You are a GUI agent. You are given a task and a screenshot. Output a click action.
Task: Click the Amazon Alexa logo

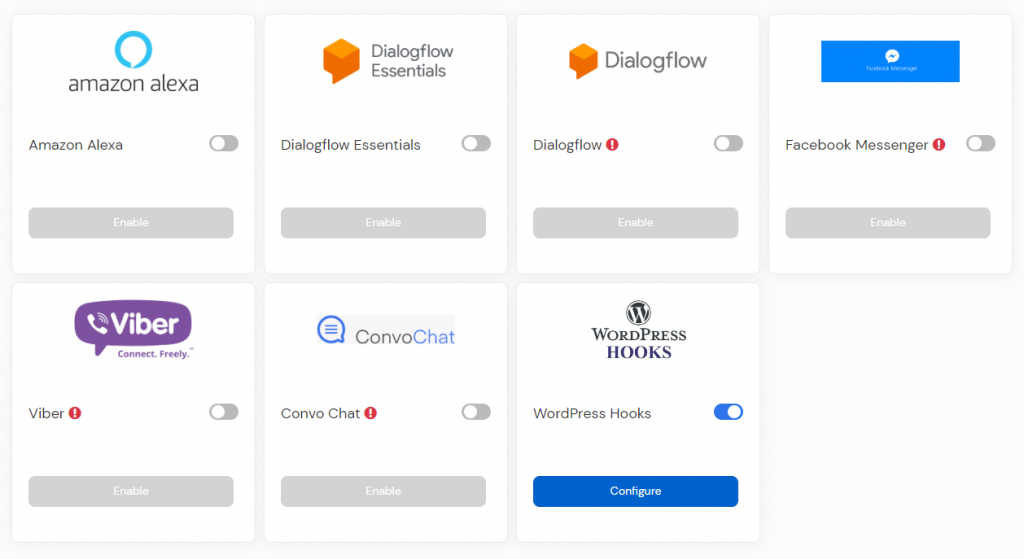point(133,61)
